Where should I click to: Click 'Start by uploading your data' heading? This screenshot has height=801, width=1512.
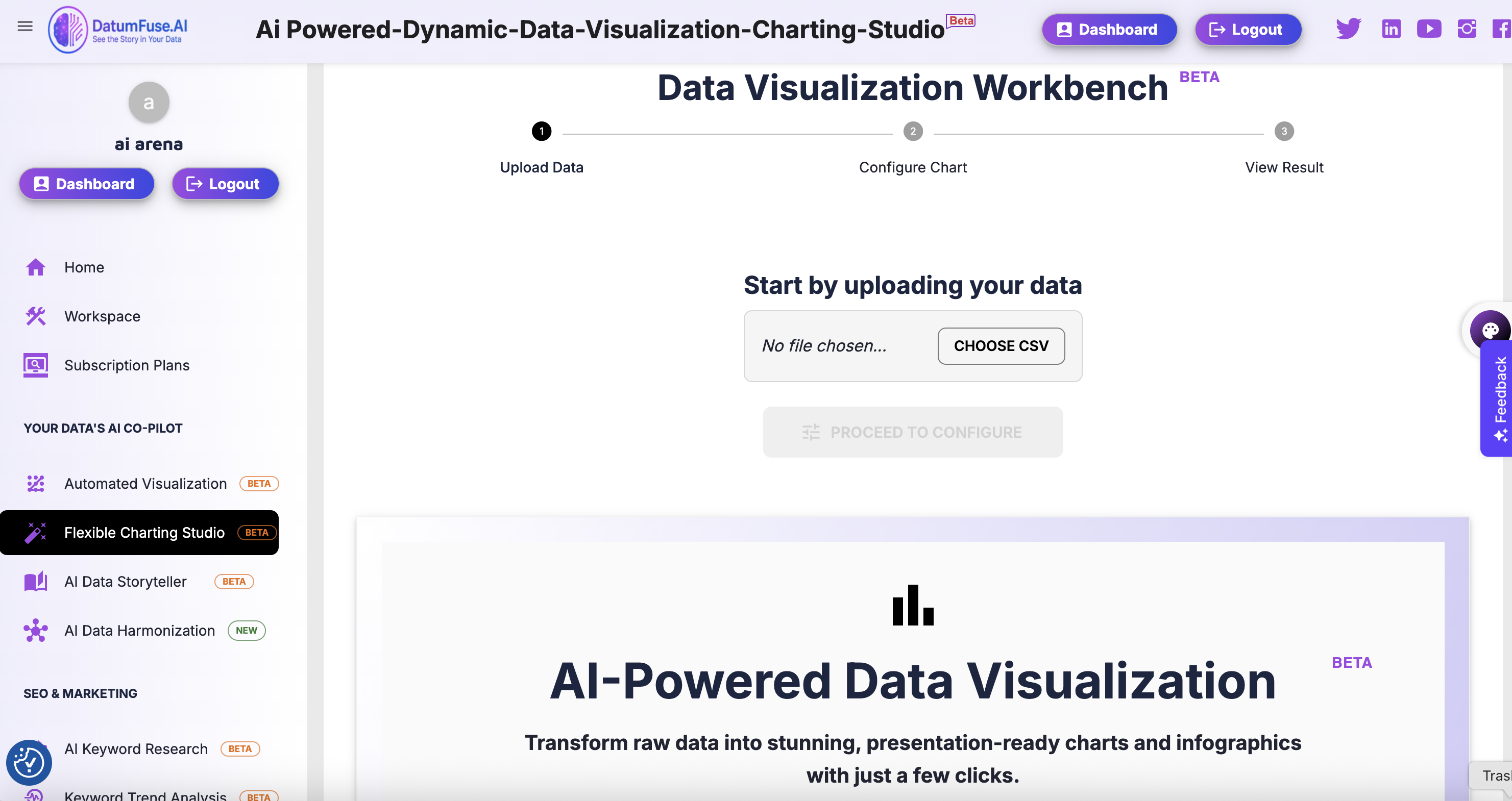(x=913, y=285)
